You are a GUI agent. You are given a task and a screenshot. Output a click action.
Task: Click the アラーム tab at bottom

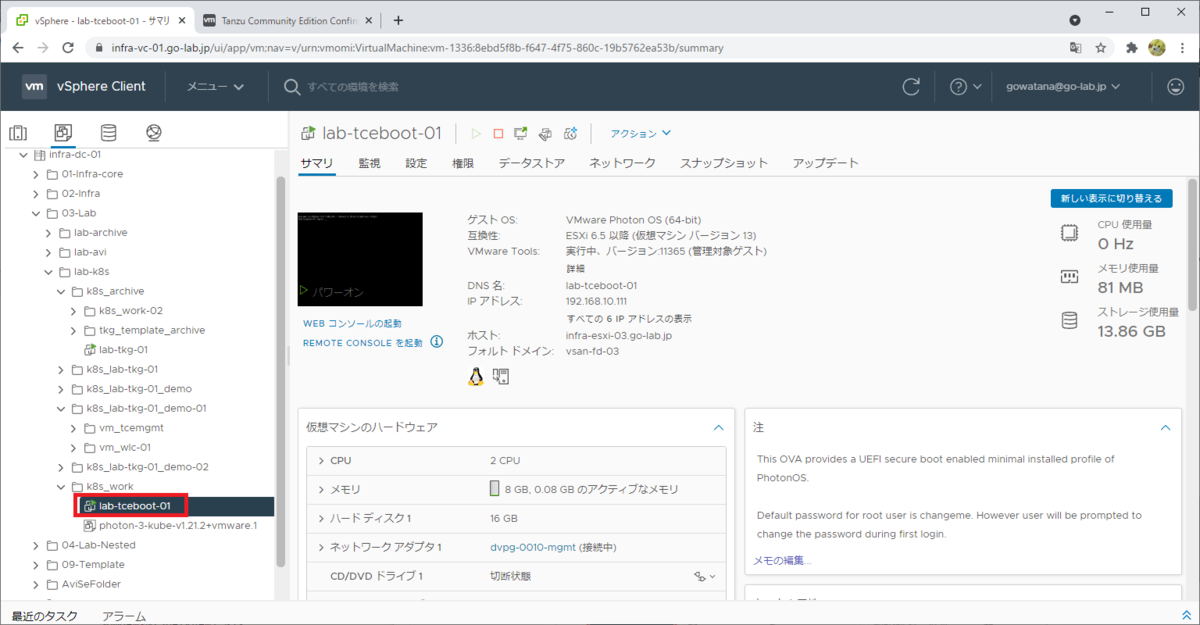(124, 616)
